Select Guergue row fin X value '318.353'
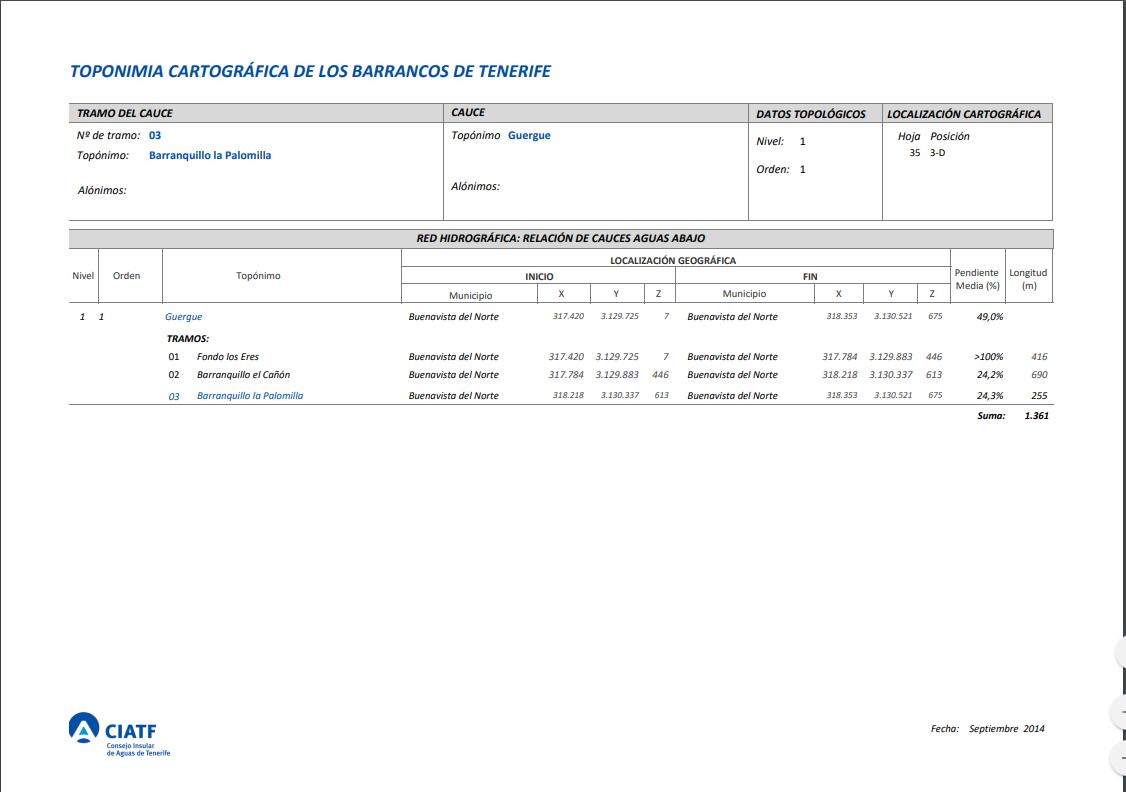The image size is (1126, 792). 842,316
